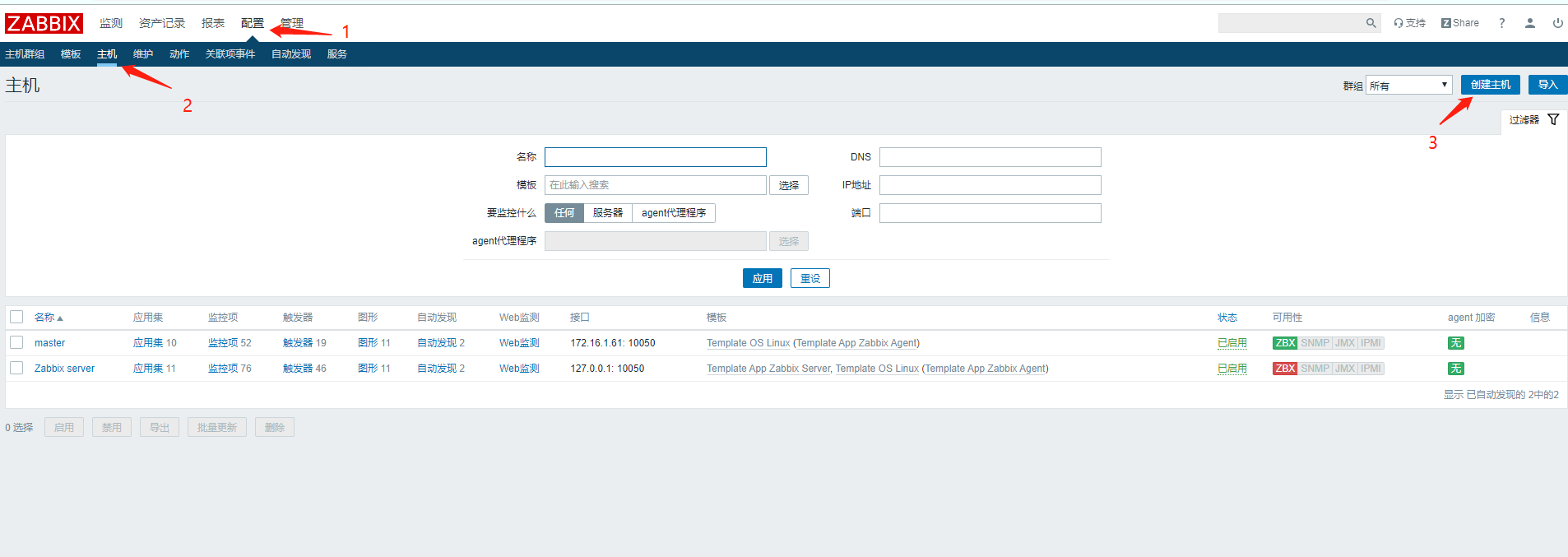The width and height of the screenshot is (1568, 557).
Task: Click the SNMP badge in Zabbix server row
Action: tap(1315, 369)
